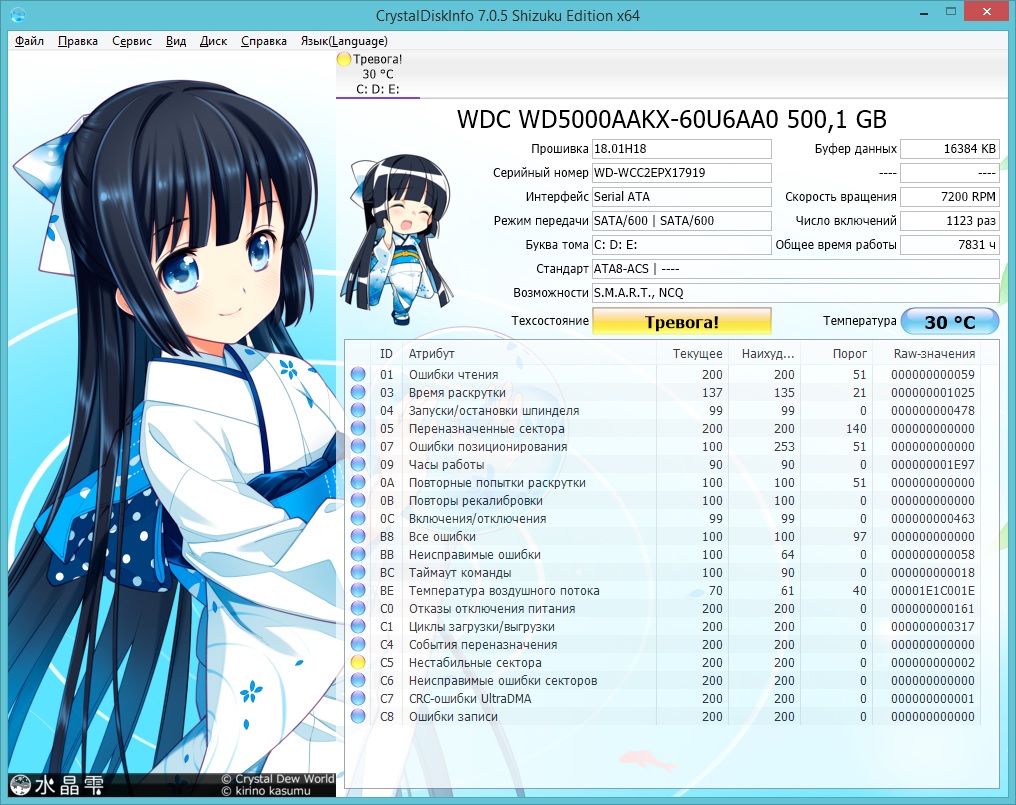
Task: Click status icon for C6 Неисправимые ошибки секторов
Action: click(x=358, y=681)
